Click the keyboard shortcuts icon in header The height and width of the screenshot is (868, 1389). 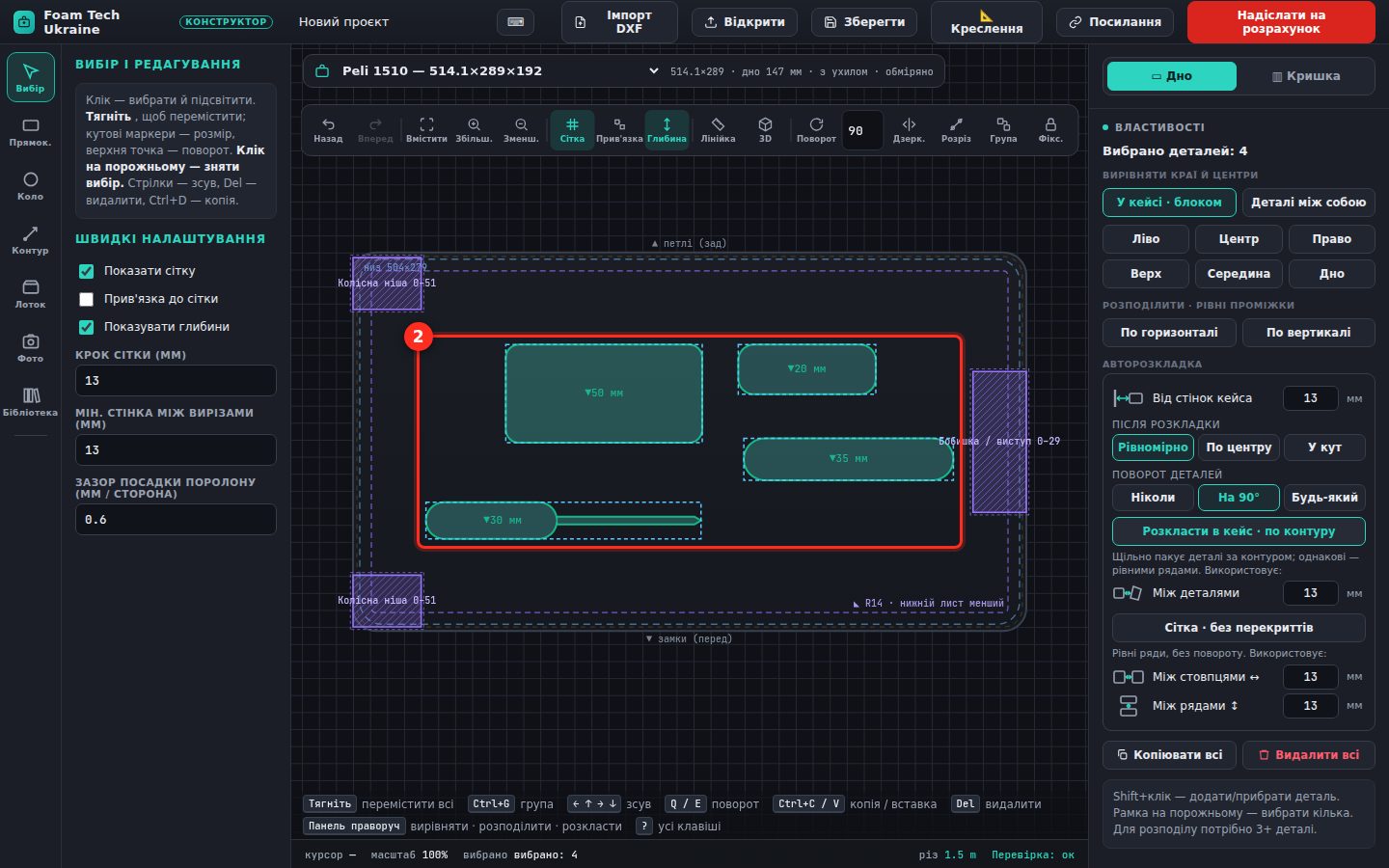click(x=515, y=21)
